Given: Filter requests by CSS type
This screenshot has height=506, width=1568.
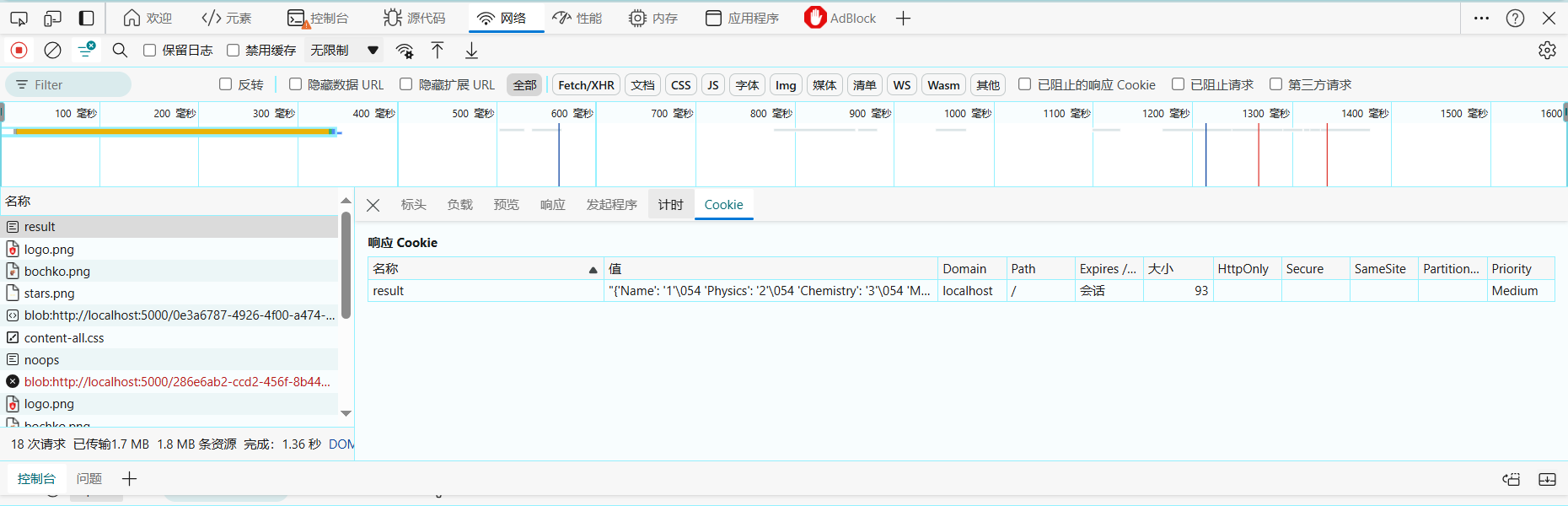Looking at the screenshot, I should [680, 84].
